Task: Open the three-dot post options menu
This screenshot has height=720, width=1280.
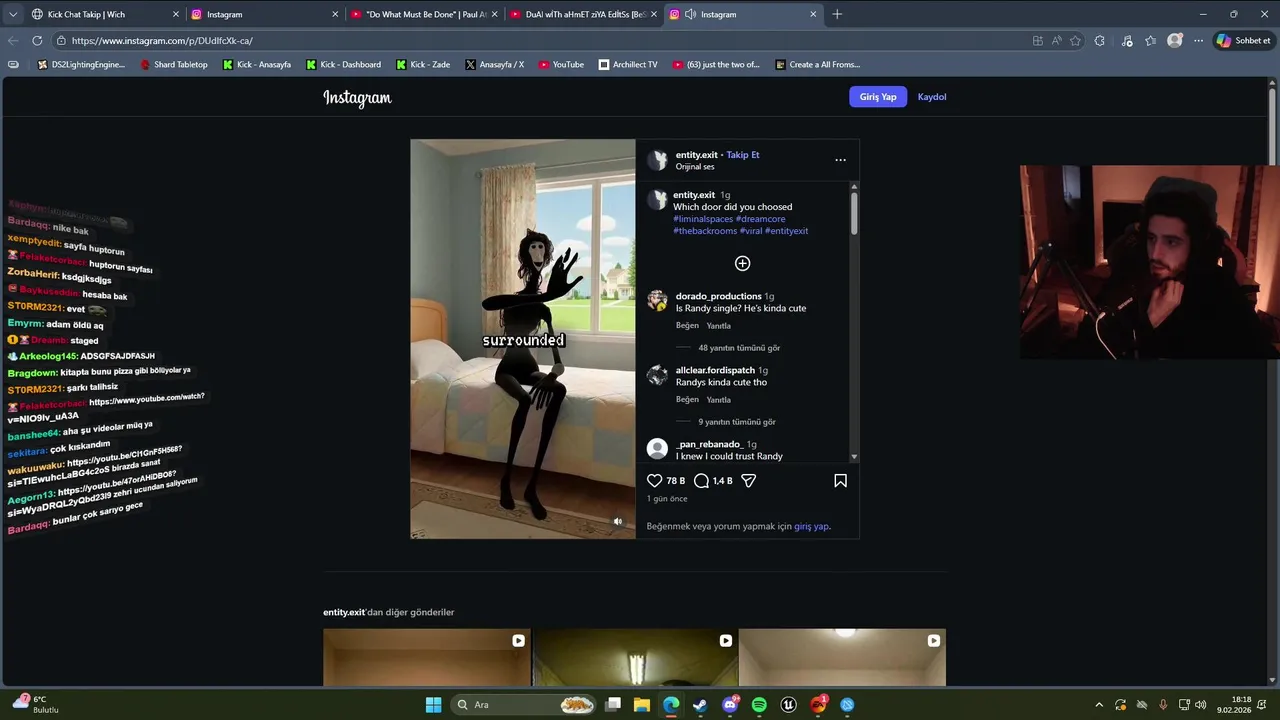Action: (x=840, y=160)
